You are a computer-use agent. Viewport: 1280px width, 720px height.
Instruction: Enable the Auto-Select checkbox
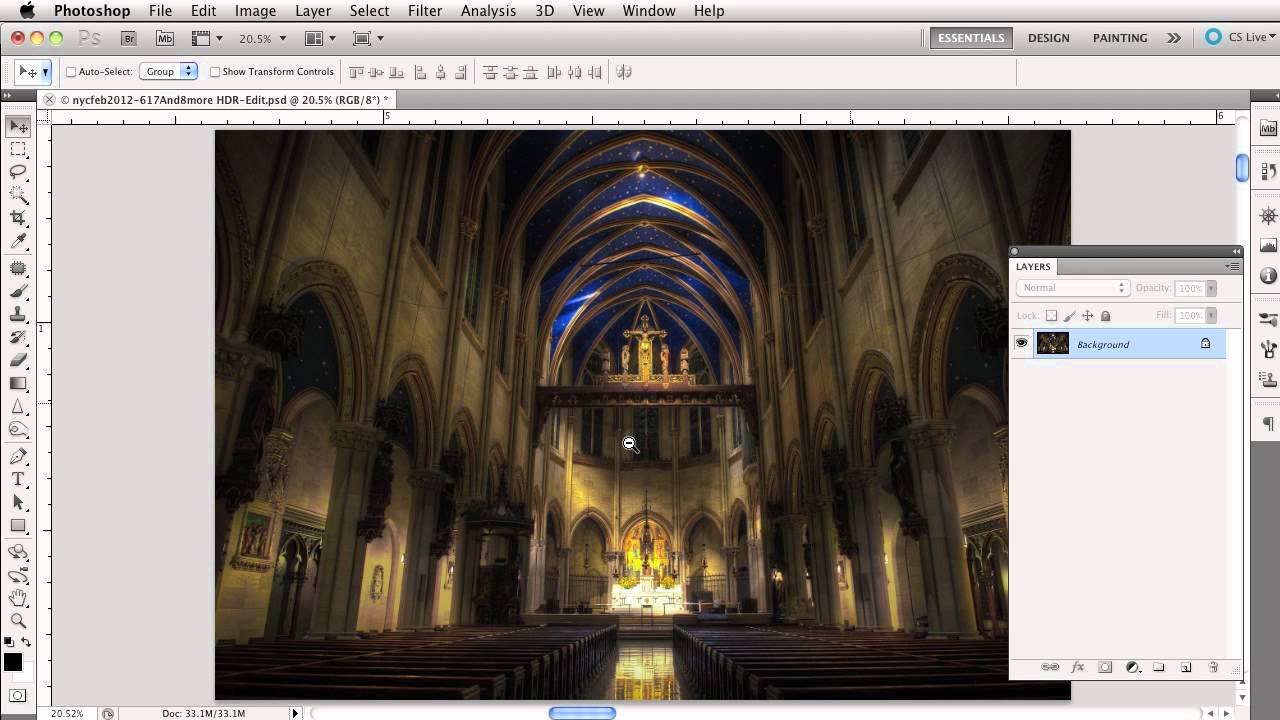tap(71, 72)
